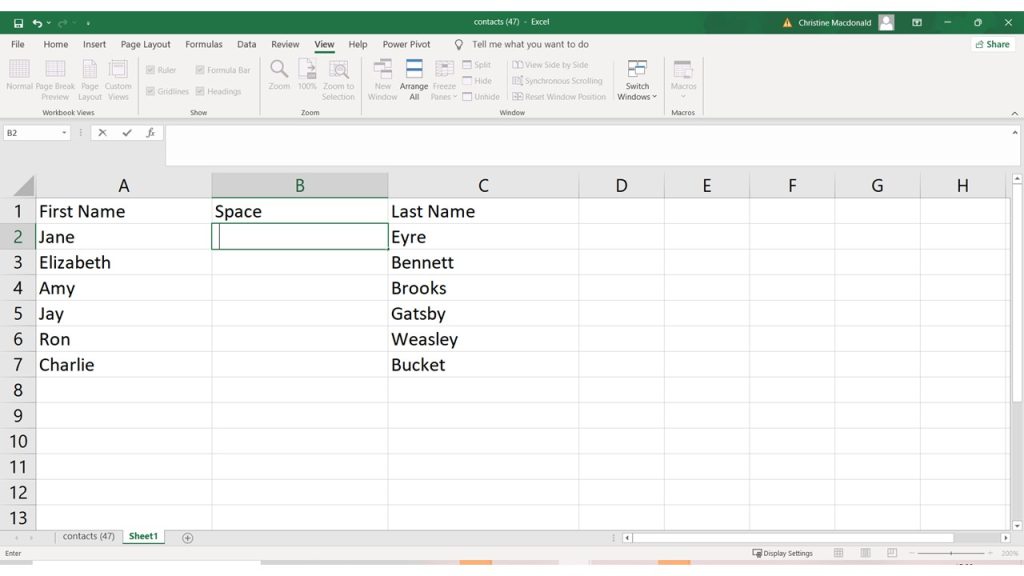The height and width of the screenshot is (576, 1024).
Task: Toggle the Formula Bar checkbox
Action: click(201, 70)
